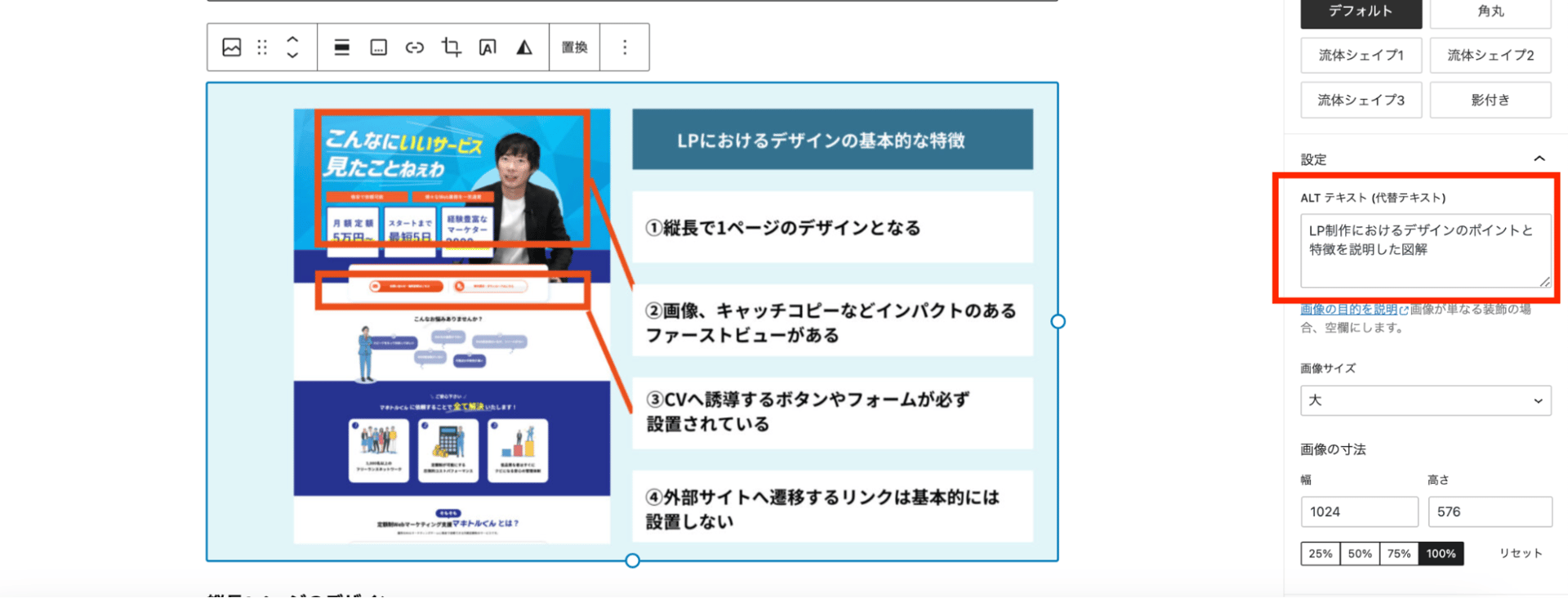Select the crop tool

451,47
